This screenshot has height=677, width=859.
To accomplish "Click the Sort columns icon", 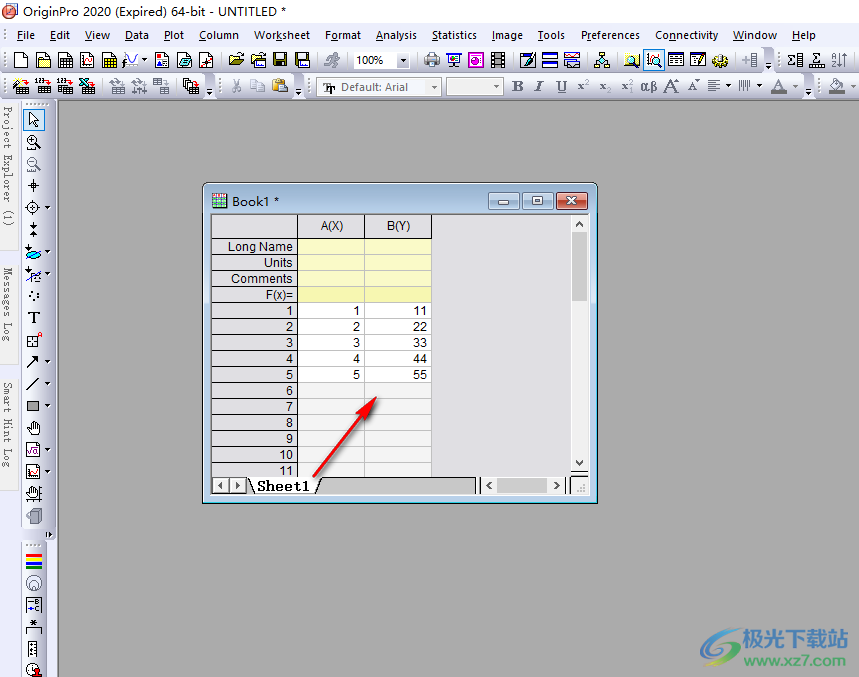I will 839,60.
